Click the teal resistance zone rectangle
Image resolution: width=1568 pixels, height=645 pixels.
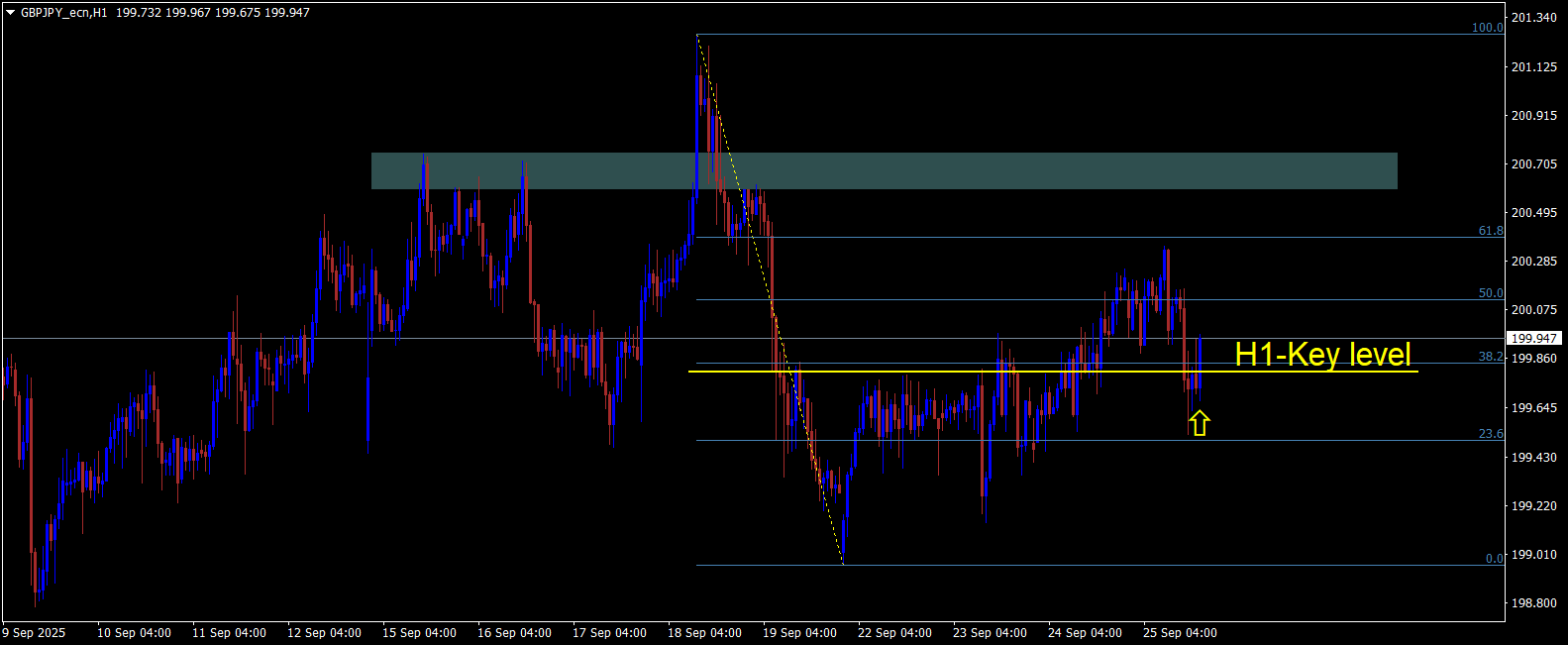point(884,170)
